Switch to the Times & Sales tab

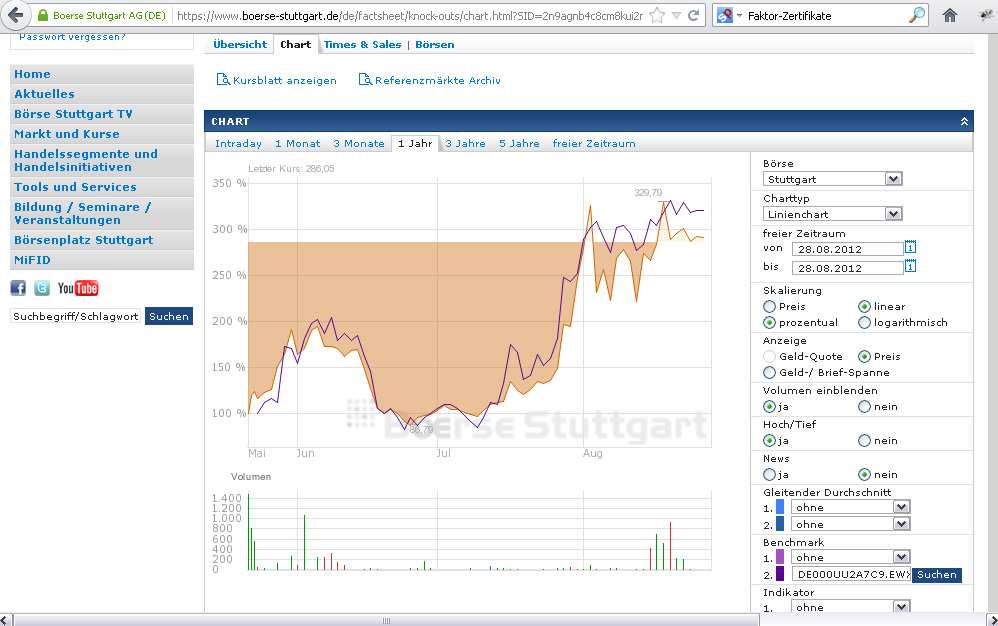tap(362, 45)
